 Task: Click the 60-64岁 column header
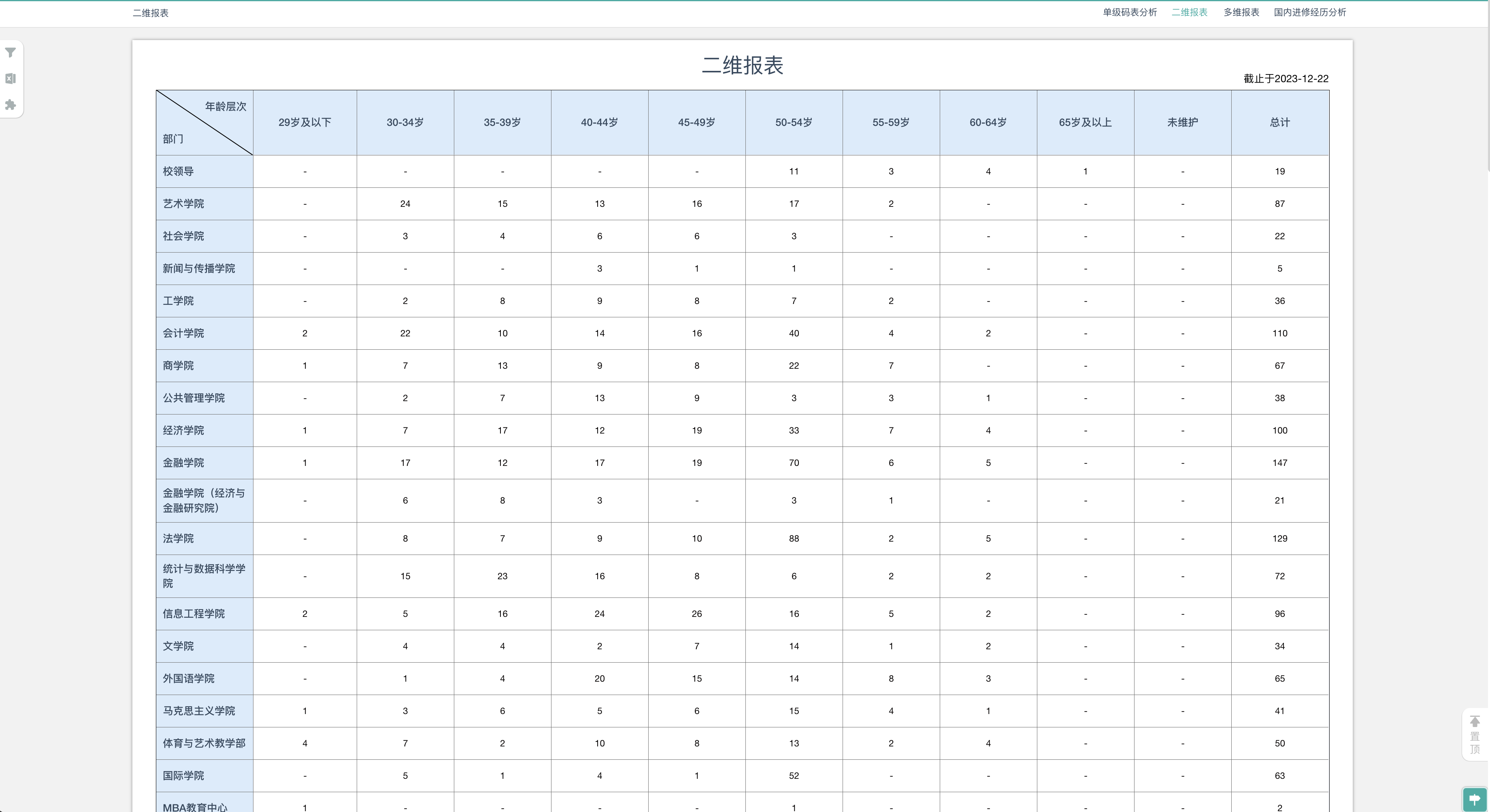(988, 123)
